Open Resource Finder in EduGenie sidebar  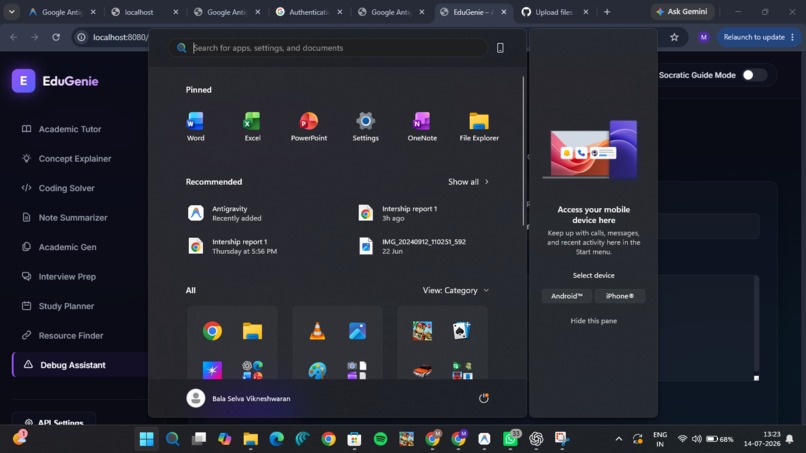point(70,335)
